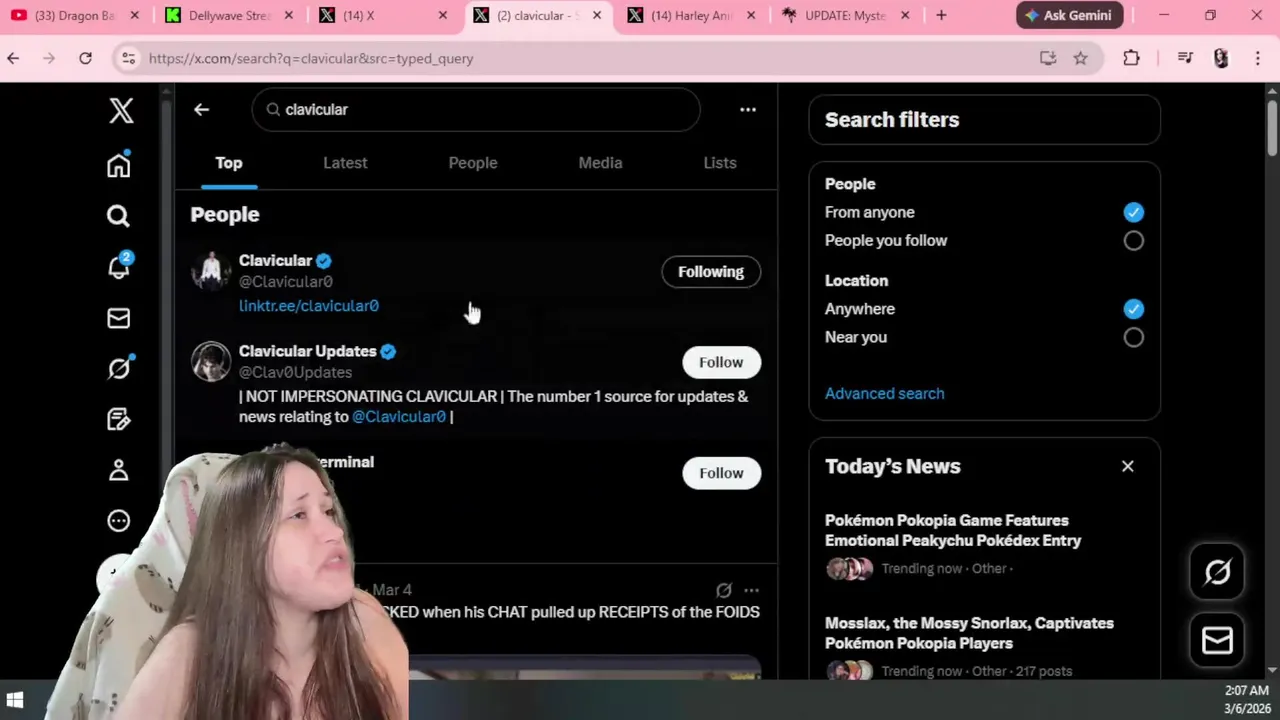The width and height of the screenshot is (1280, 720).
Task: Open Clavicular Updates profile avatar
Action: (211, 362)
